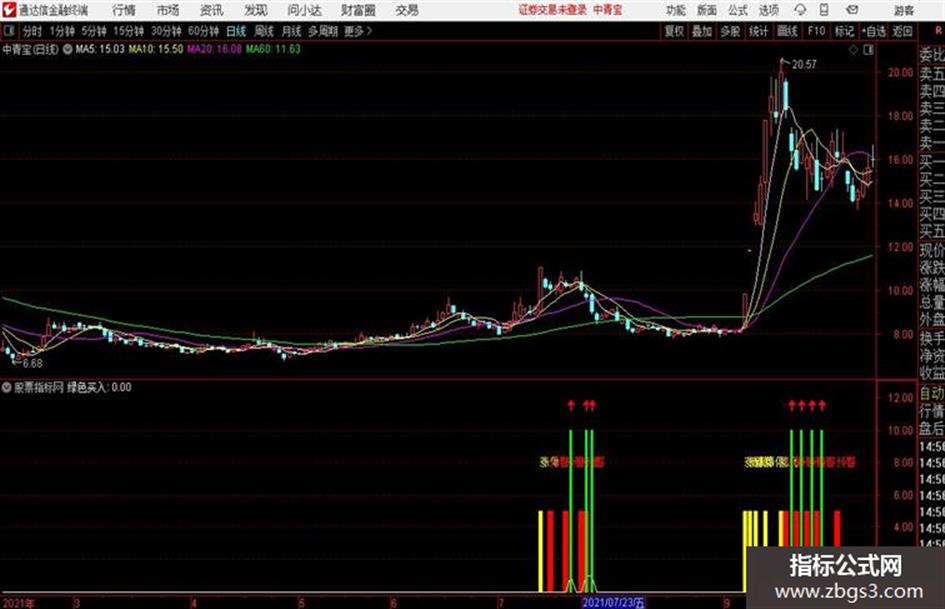The width and height of the screenshot is (945, 609).
Task: Click the 多股 multi-stock button
Action: pyautogui.click(x=730, y=31)
